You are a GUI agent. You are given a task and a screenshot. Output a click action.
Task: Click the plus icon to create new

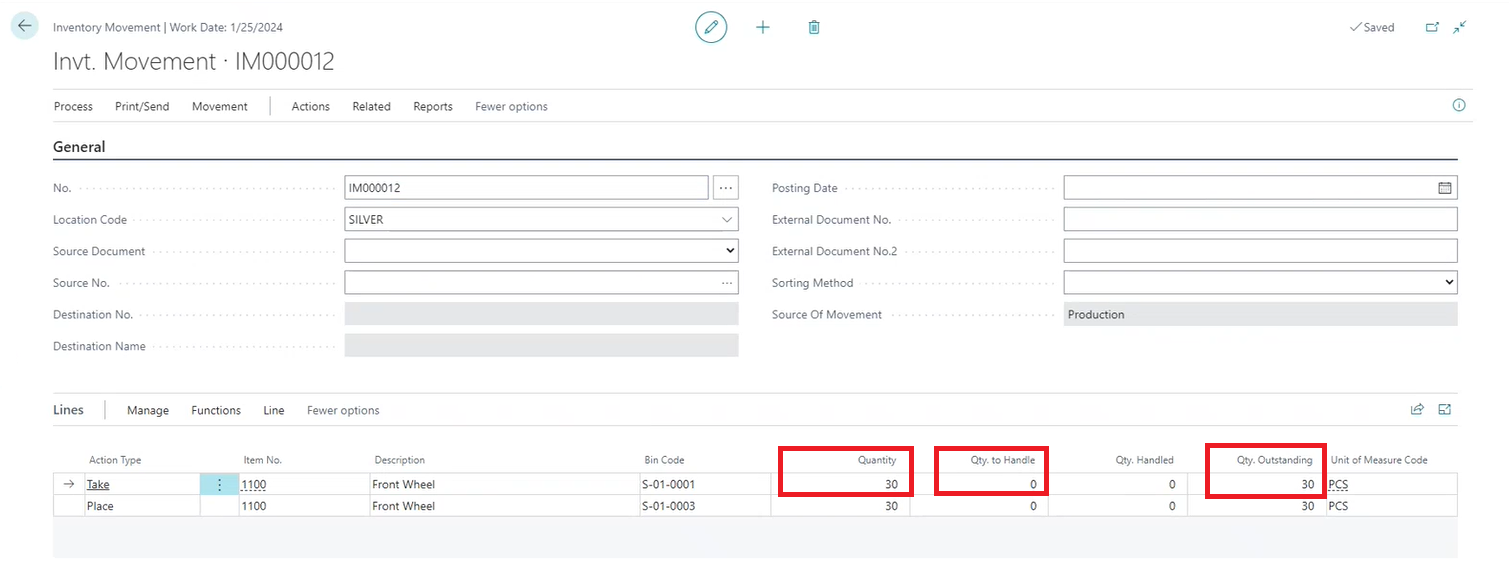click(763, 27)
